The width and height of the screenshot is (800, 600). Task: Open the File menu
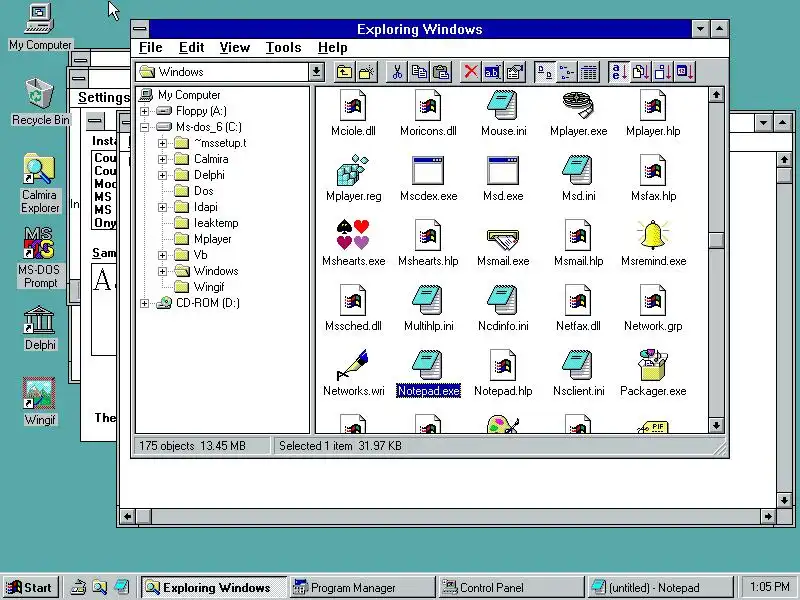151,47
